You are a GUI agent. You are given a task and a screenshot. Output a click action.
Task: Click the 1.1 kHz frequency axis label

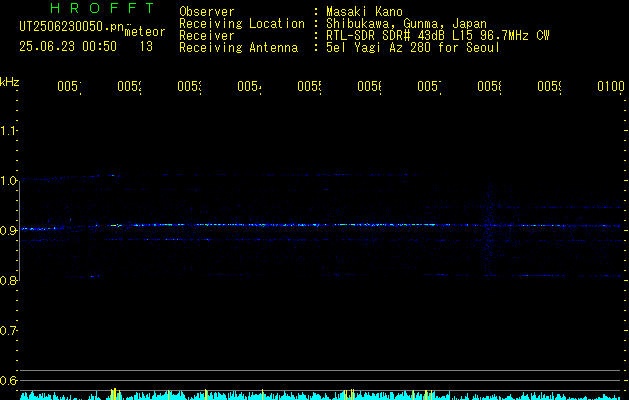[x=8, y=130]
